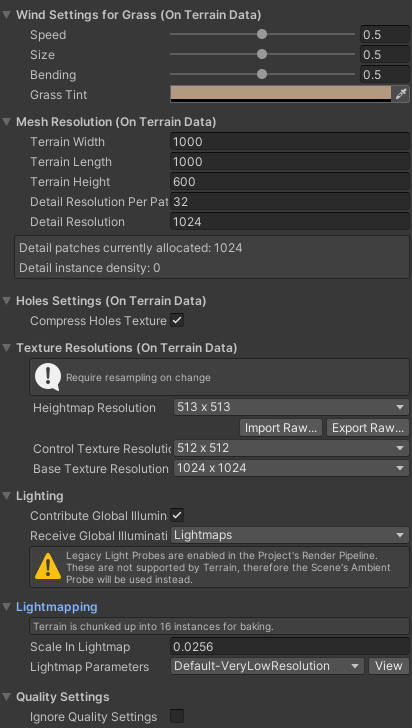Click the Export Raw button
Image resolution: width=412 pixels, height=728 pixels.
(368, 428)
